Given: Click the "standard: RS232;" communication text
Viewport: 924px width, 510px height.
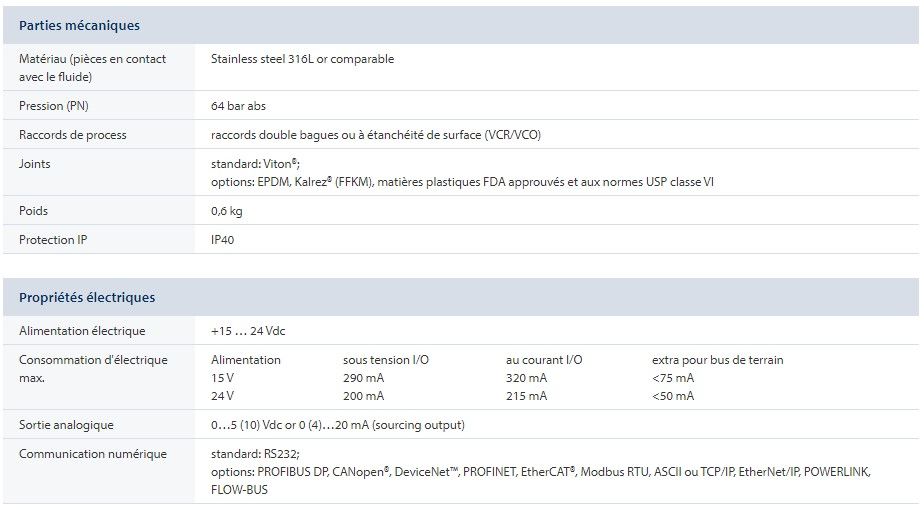Looking at the screenshot, I should coord(255,454).
